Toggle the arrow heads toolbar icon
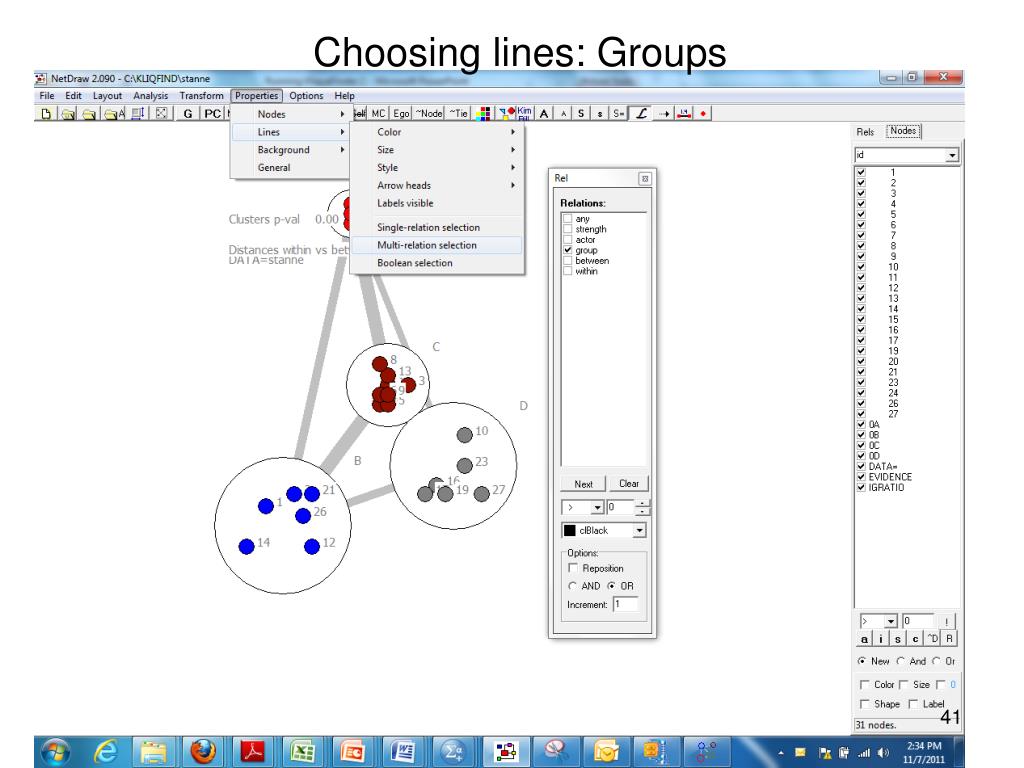This screenshot has width=1024, height=768. coord(664,114)
